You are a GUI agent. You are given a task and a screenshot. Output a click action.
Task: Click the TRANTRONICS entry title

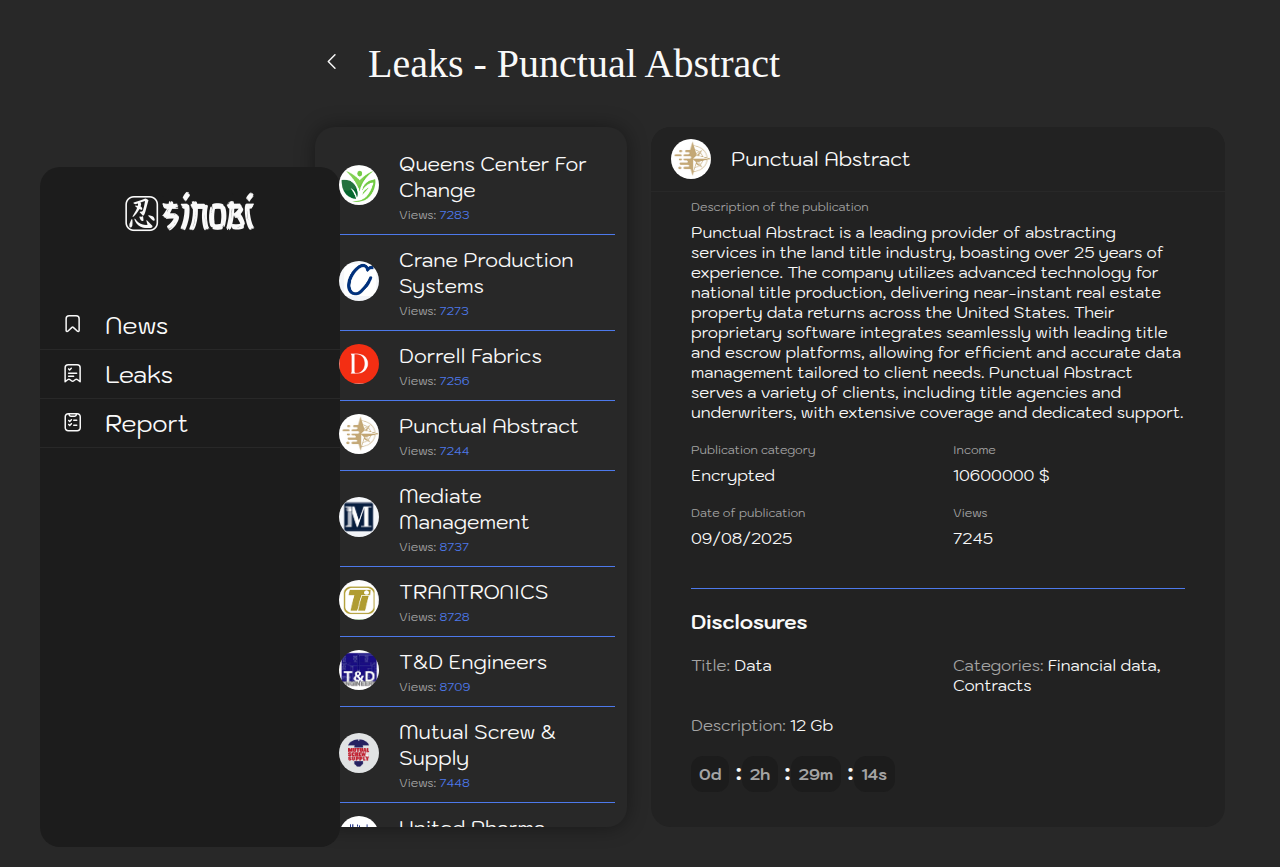473,592
